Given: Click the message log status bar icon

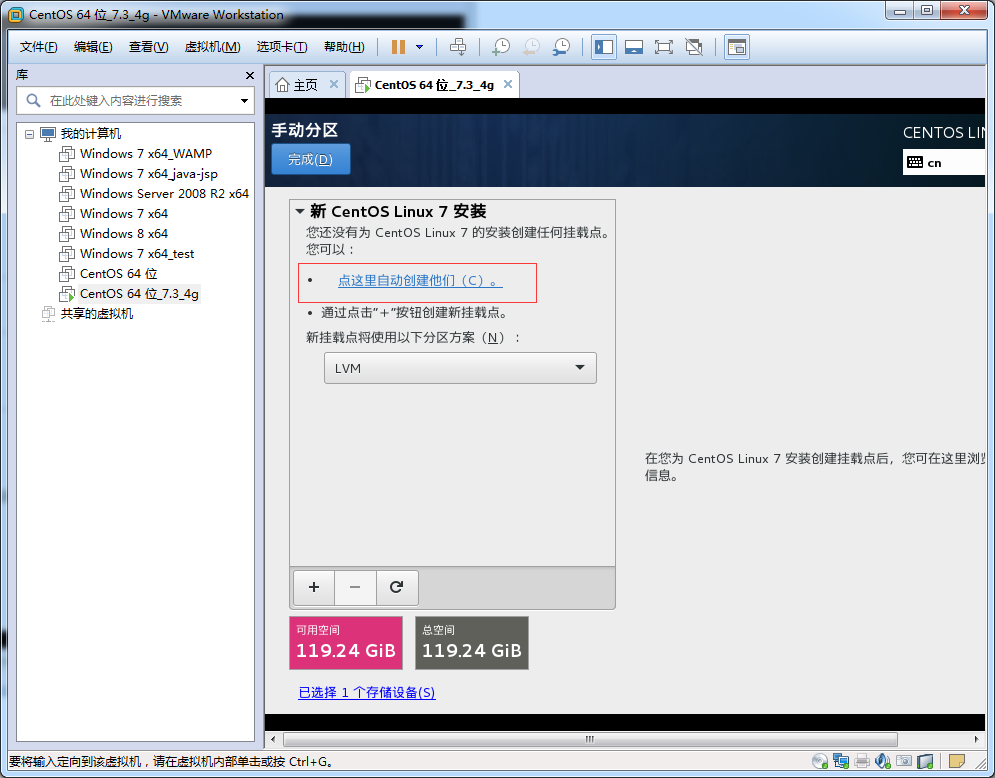Looking at the screenshot, I should click(x=956, y=761).
